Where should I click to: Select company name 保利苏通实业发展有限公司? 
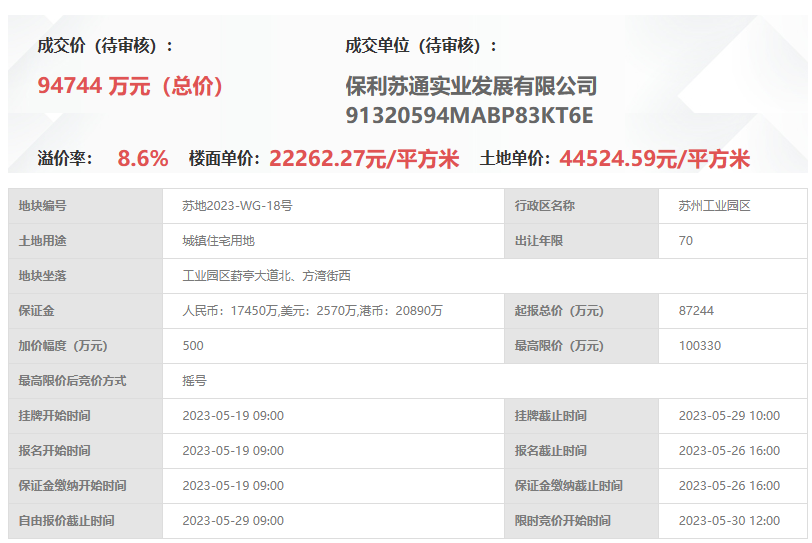point(471,86)
